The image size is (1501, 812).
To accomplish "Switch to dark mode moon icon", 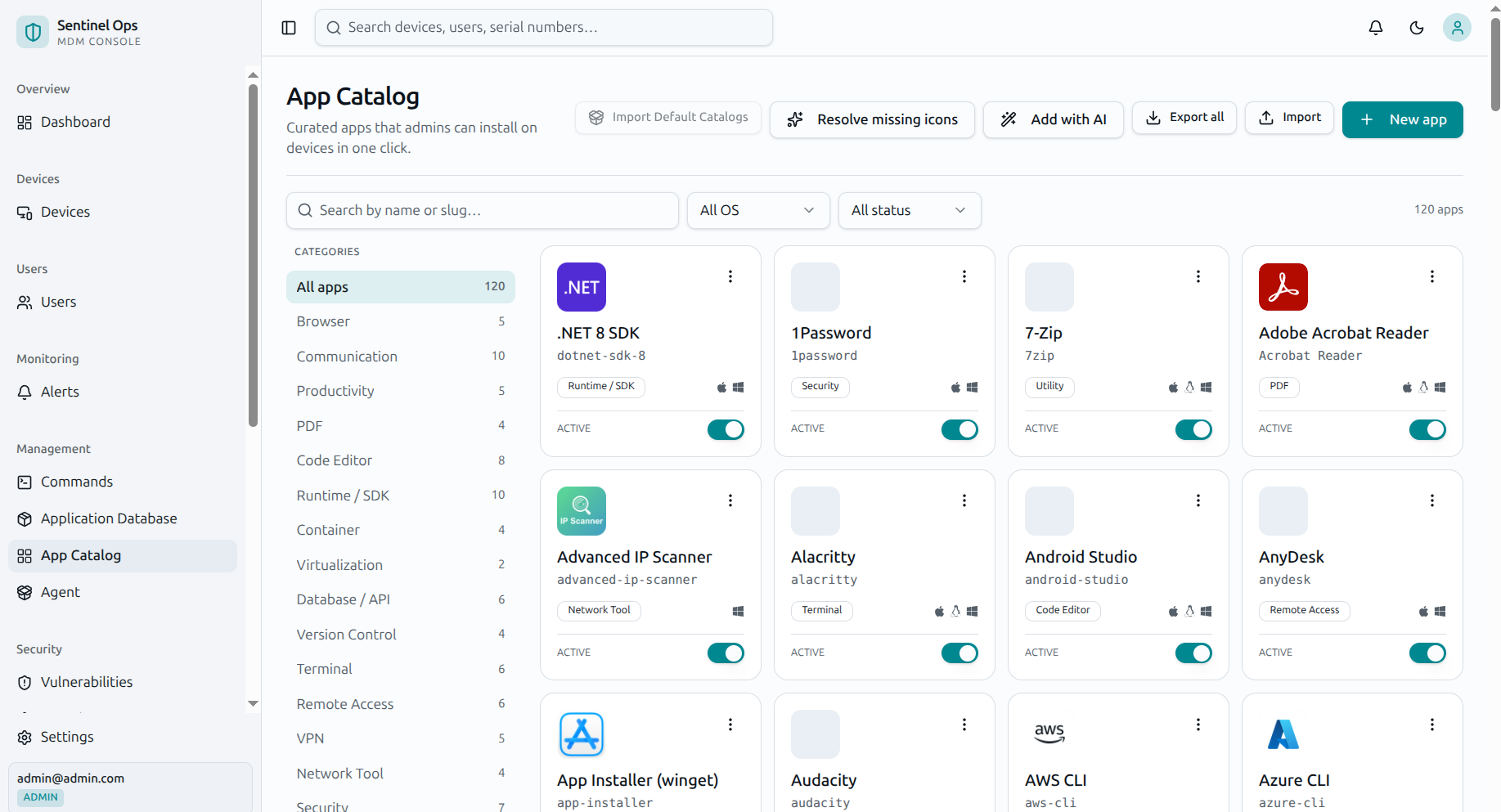I will (1417, 28).
